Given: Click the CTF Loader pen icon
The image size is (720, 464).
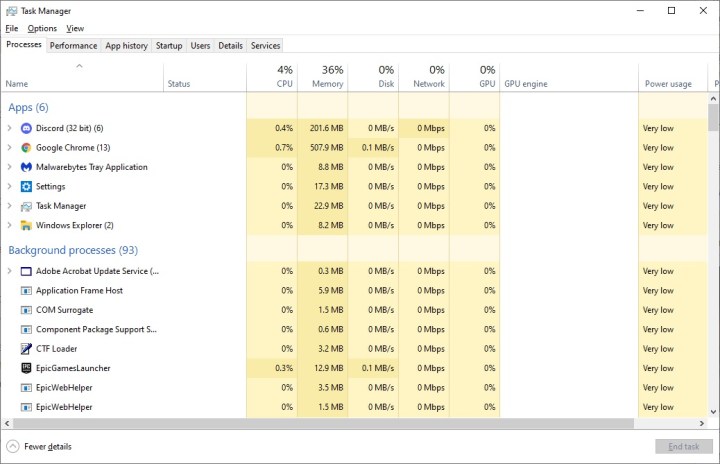Looking at the screenshot, I should (x=26, y=349).
